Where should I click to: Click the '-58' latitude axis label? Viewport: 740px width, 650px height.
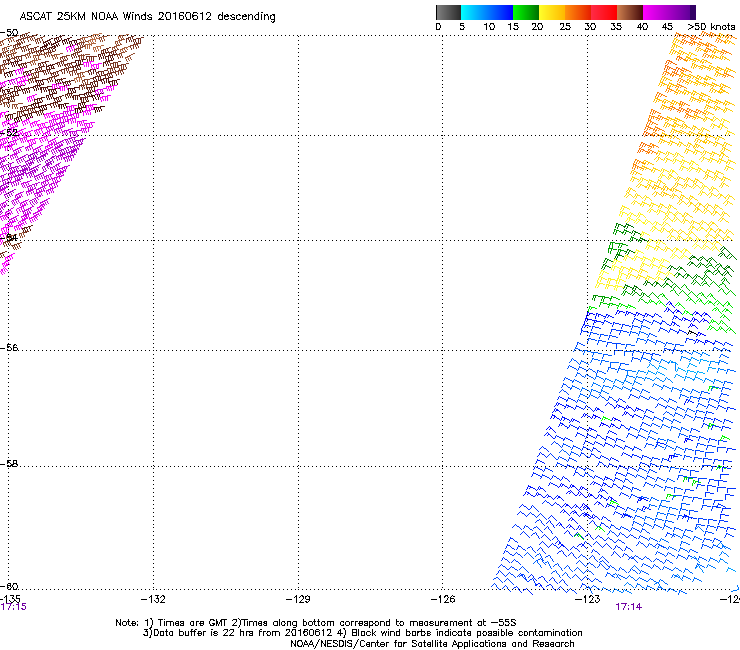9,464
